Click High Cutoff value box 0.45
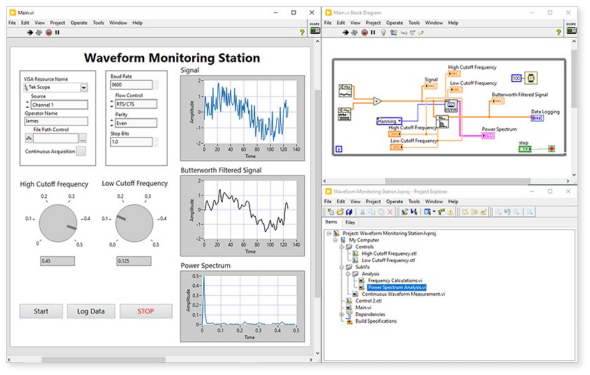590x375 pixels. (58, 261)
